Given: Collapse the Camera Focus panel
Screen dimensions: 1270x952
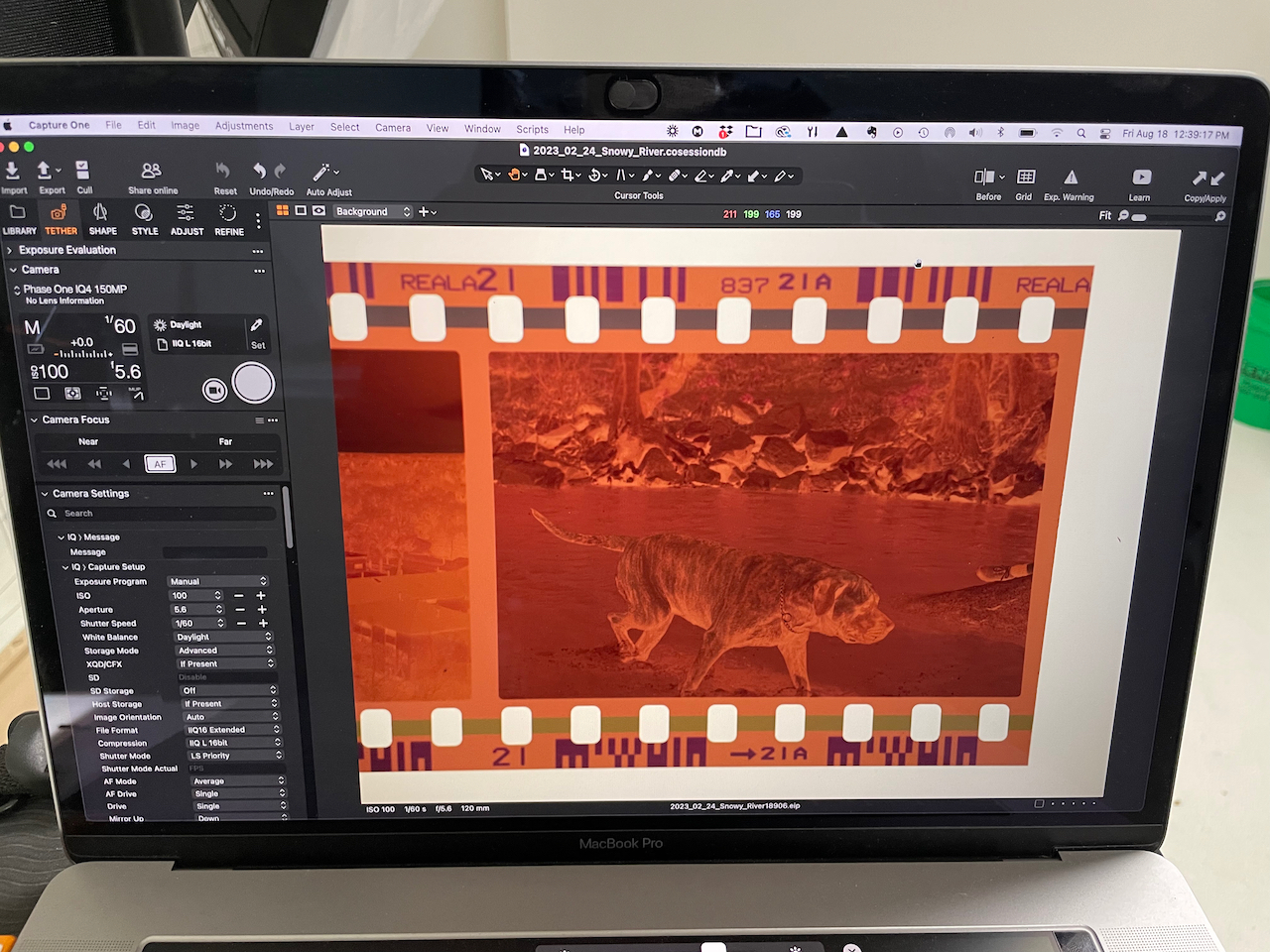Looking at the screenshot, I should pyautogui.click(x=34, y=419).
